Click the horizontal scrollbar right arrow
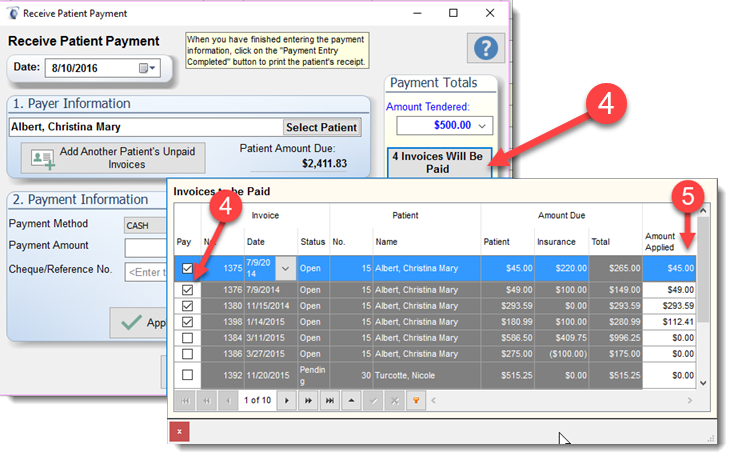 [x=690, y=401]
